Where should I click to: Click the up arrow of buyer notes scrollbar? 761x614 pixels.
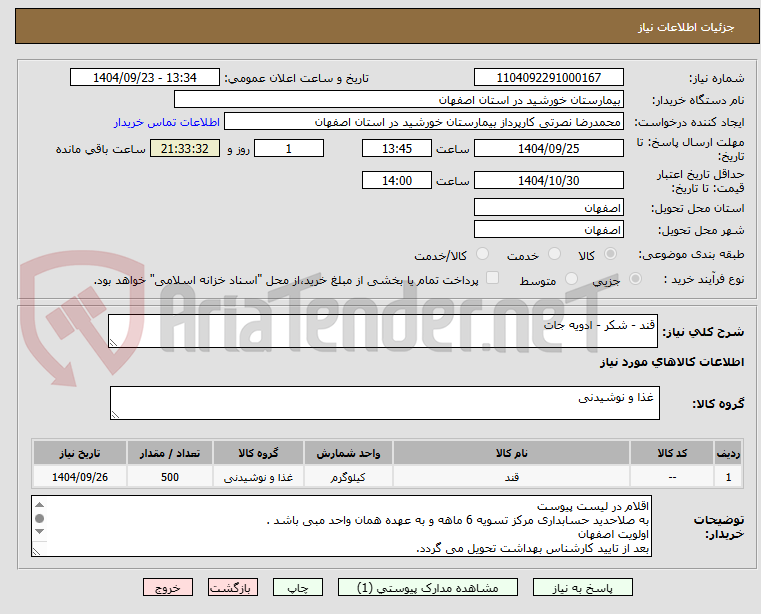pos(40,505)
